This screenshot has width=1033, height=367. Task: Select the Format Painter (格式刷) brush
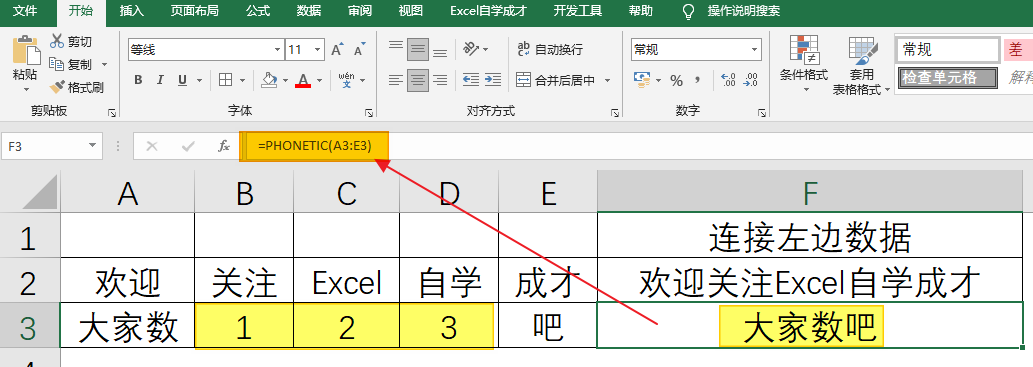point(57,87)
